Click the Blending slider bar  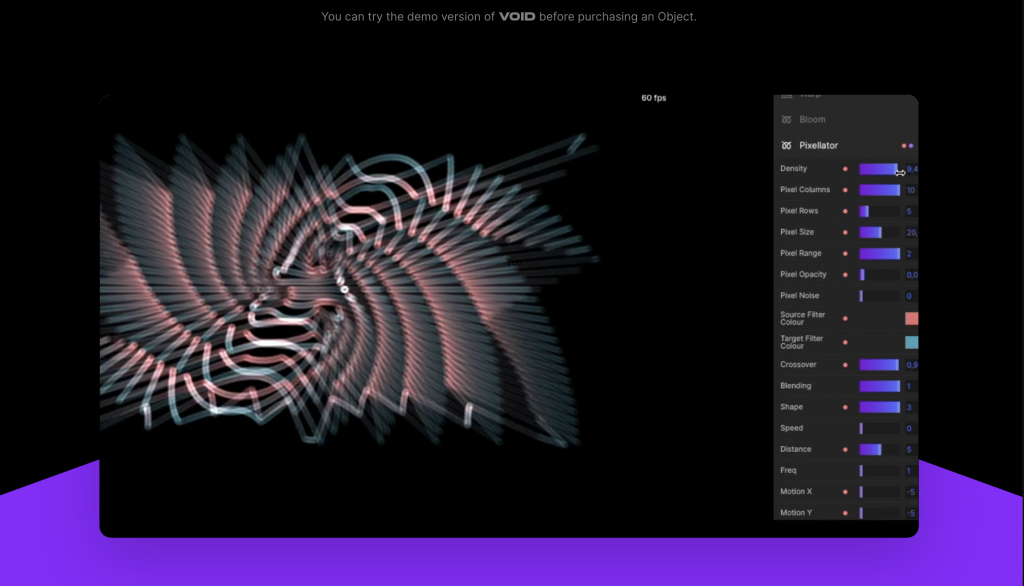(x=879, y=386)
